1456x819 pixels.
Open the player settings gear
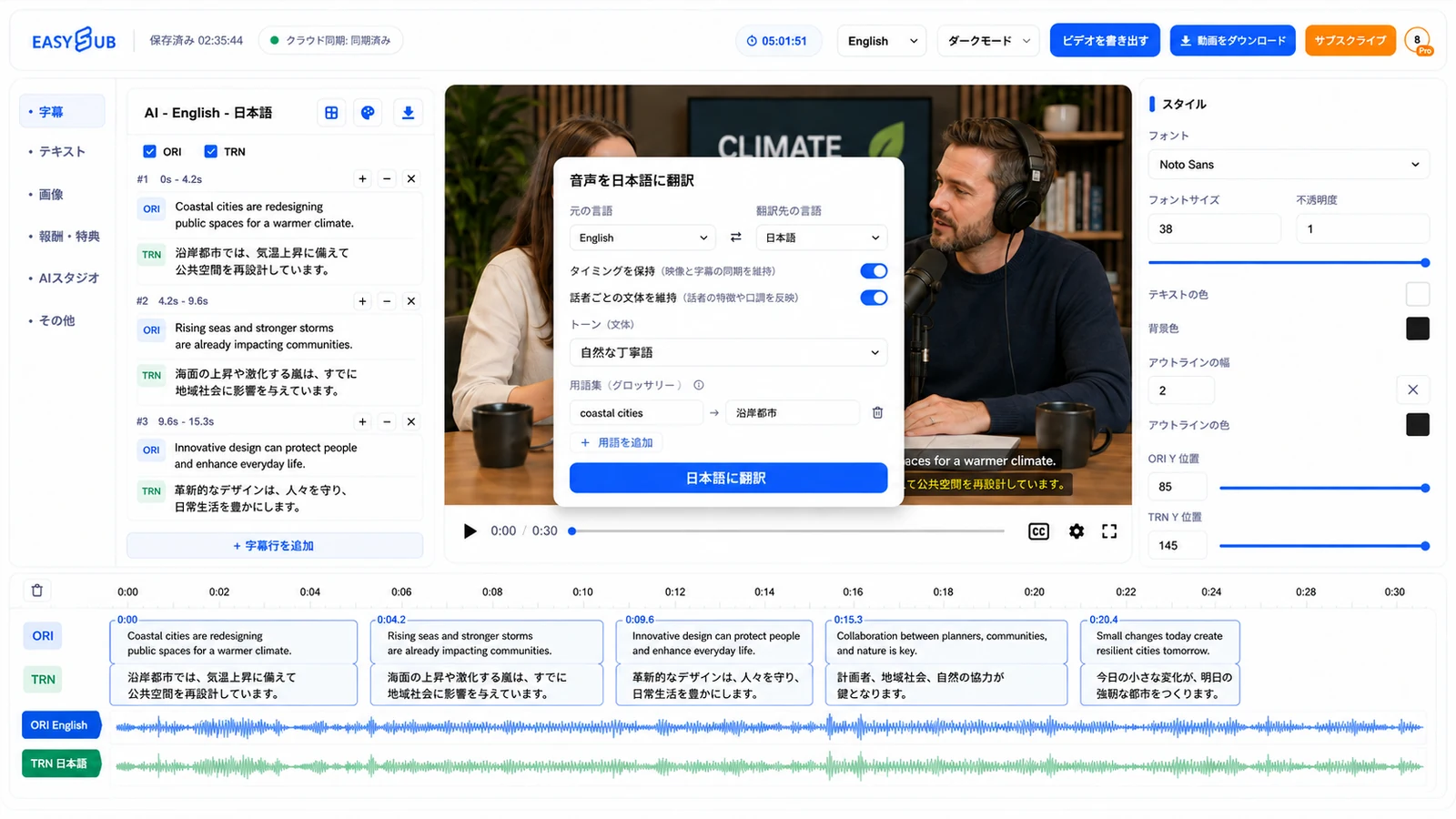coord(1077,531)
